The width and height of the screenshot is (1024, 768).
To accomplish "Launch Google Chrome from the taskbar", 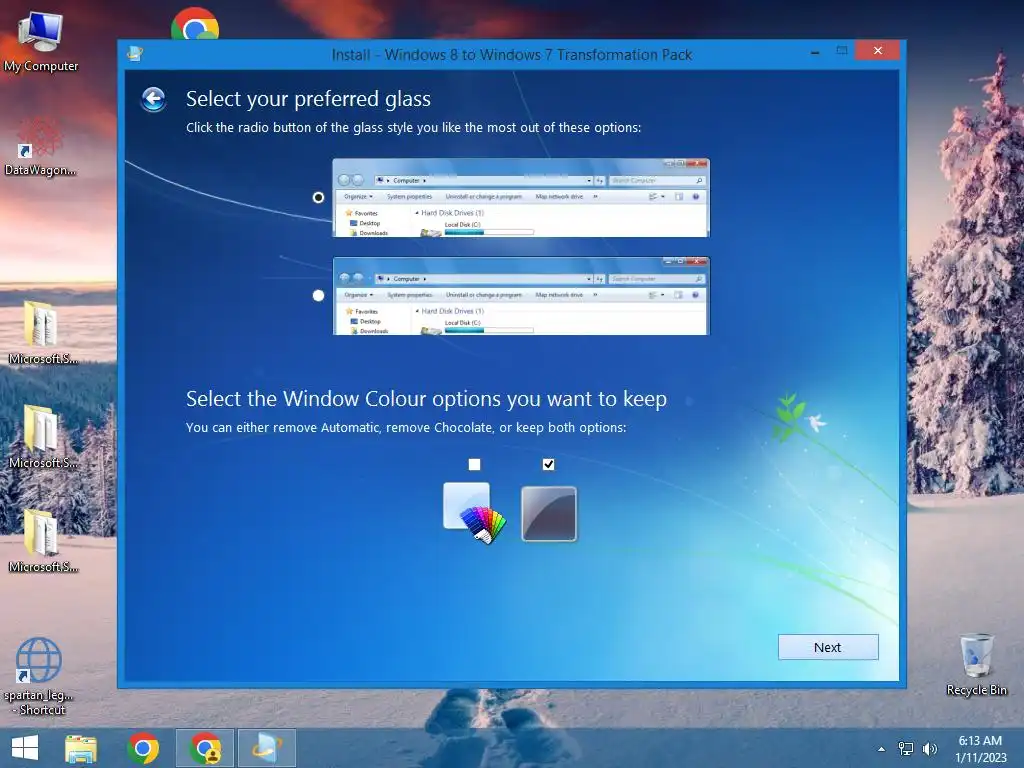I will [143, 748].
